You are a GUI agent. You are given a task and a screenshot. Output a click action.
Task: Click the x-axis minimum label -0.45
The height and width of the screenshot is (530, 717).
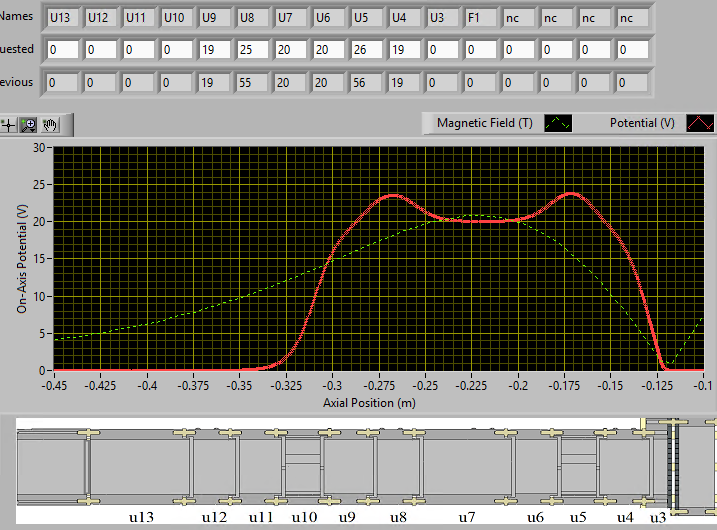pyautogui.click(x=54, y=386)
